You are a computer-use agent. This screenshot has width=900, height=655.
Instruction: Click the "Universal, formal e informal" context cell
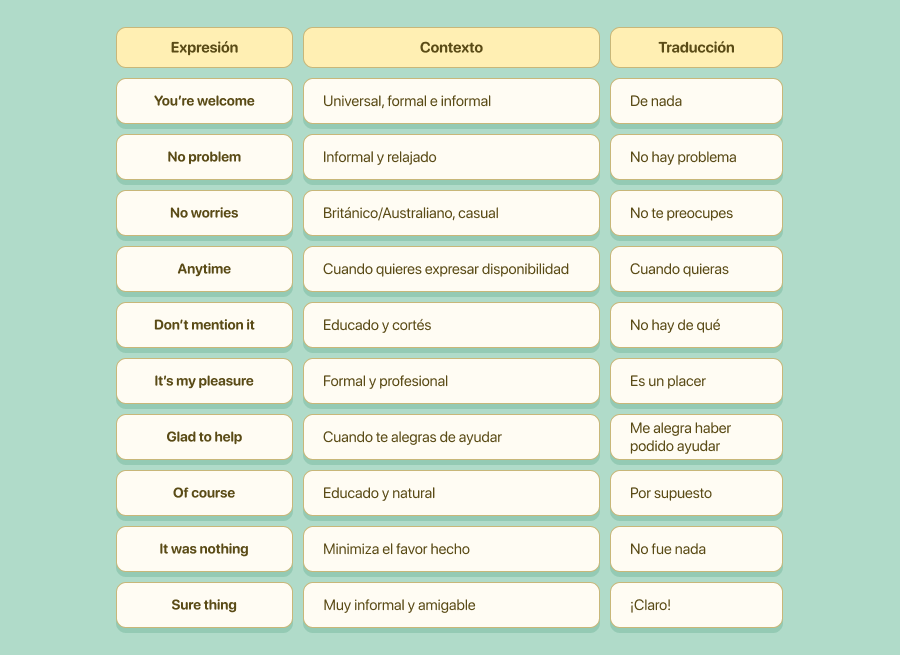click(x=451, y=101)
